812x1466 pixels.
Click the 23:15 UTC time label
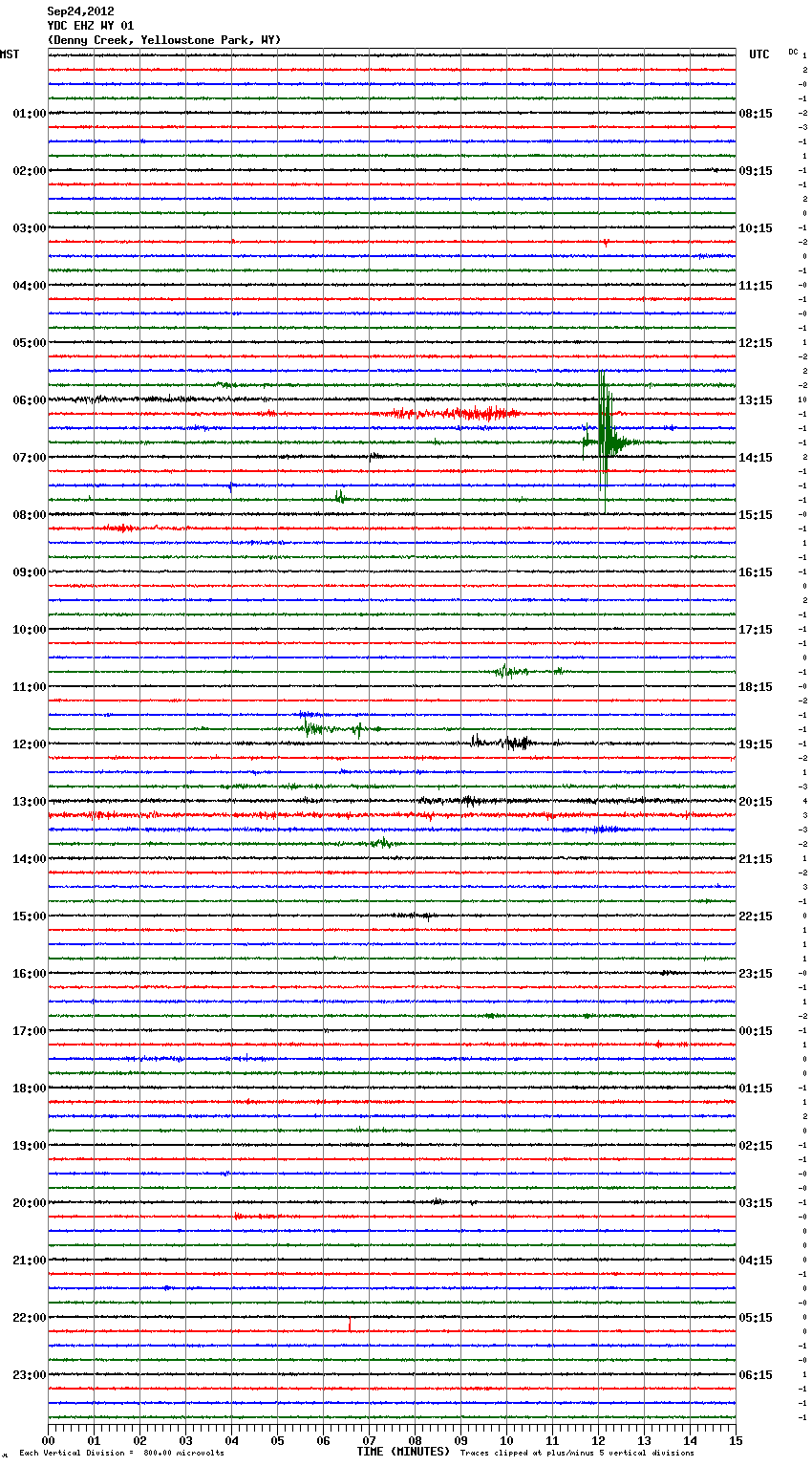[756, 974]
